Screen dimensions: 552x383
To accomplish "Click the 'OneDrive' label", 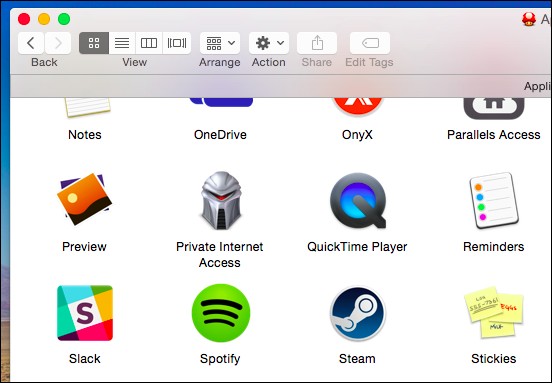I will (220, 135).
